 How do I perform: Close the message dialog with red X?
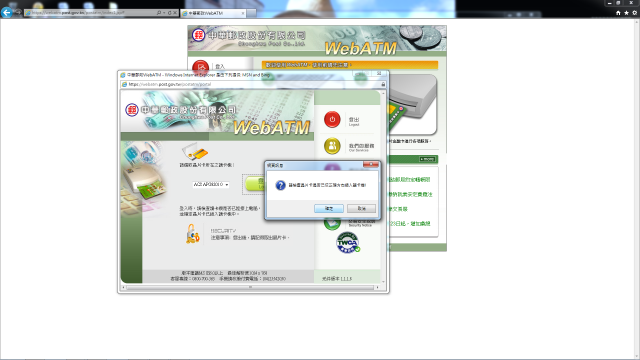[371, 164]
